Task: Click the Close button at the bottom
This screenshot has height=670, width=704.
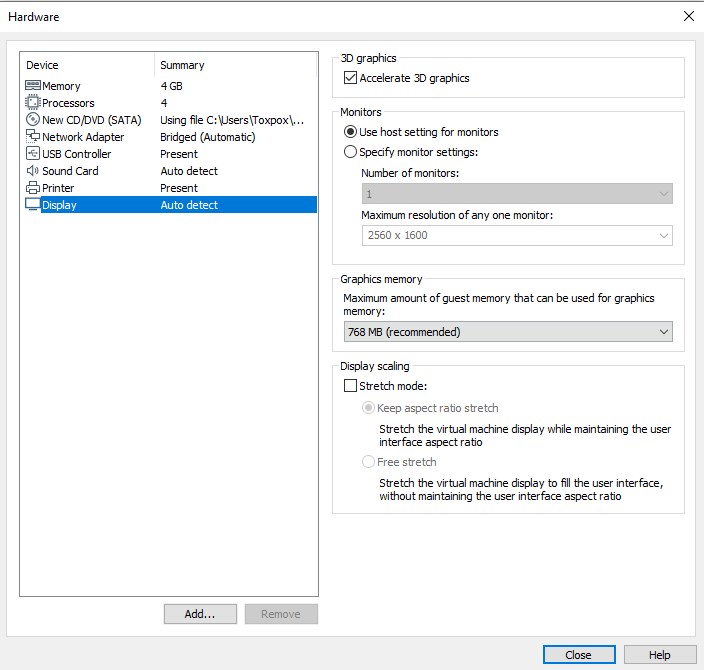Action: tap(579, 655)
